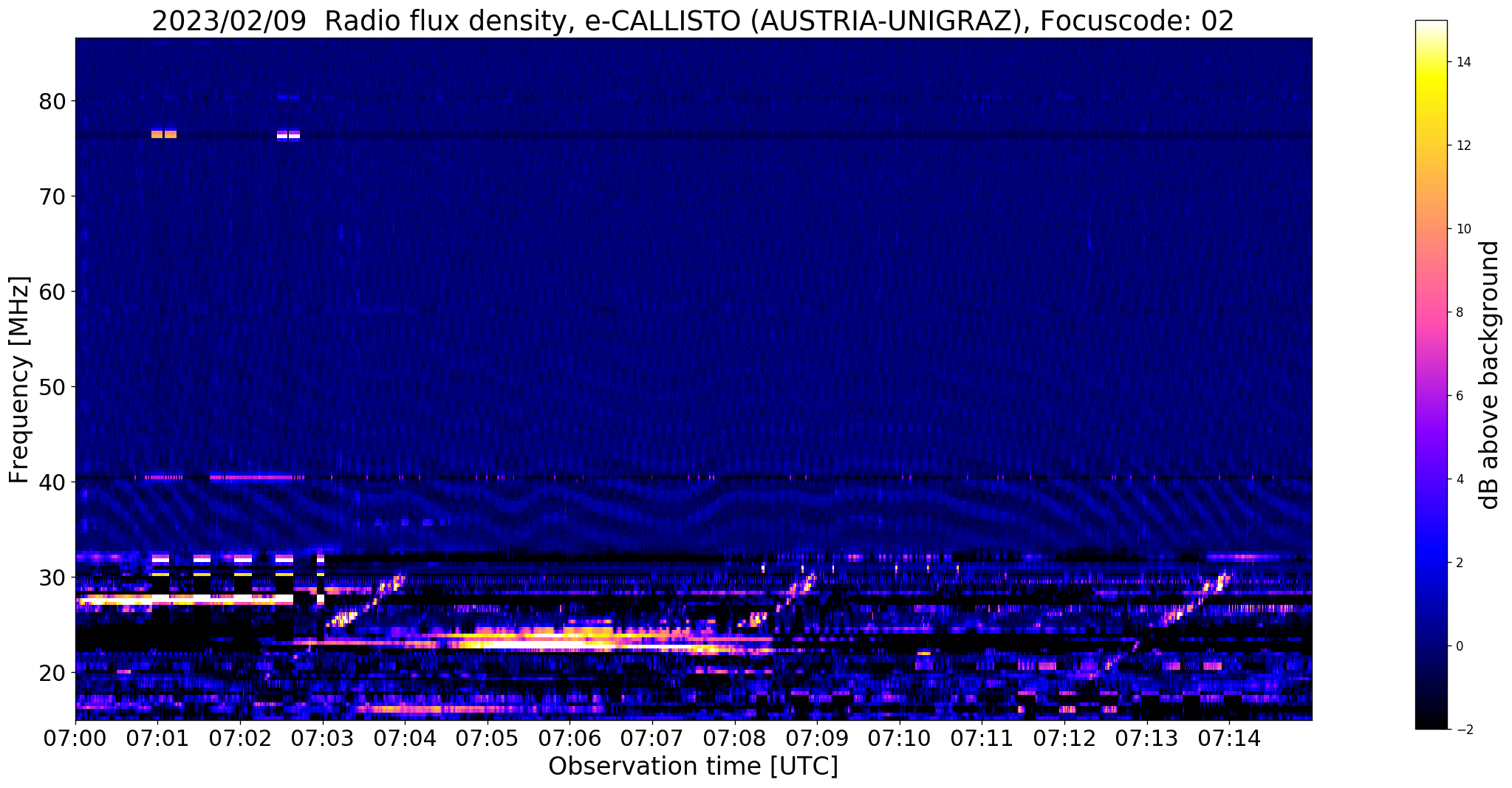Click the colorbar tick label 4
Image resolution: width=1512 pixels, height=788 pixels.
tap(1459, 479)
